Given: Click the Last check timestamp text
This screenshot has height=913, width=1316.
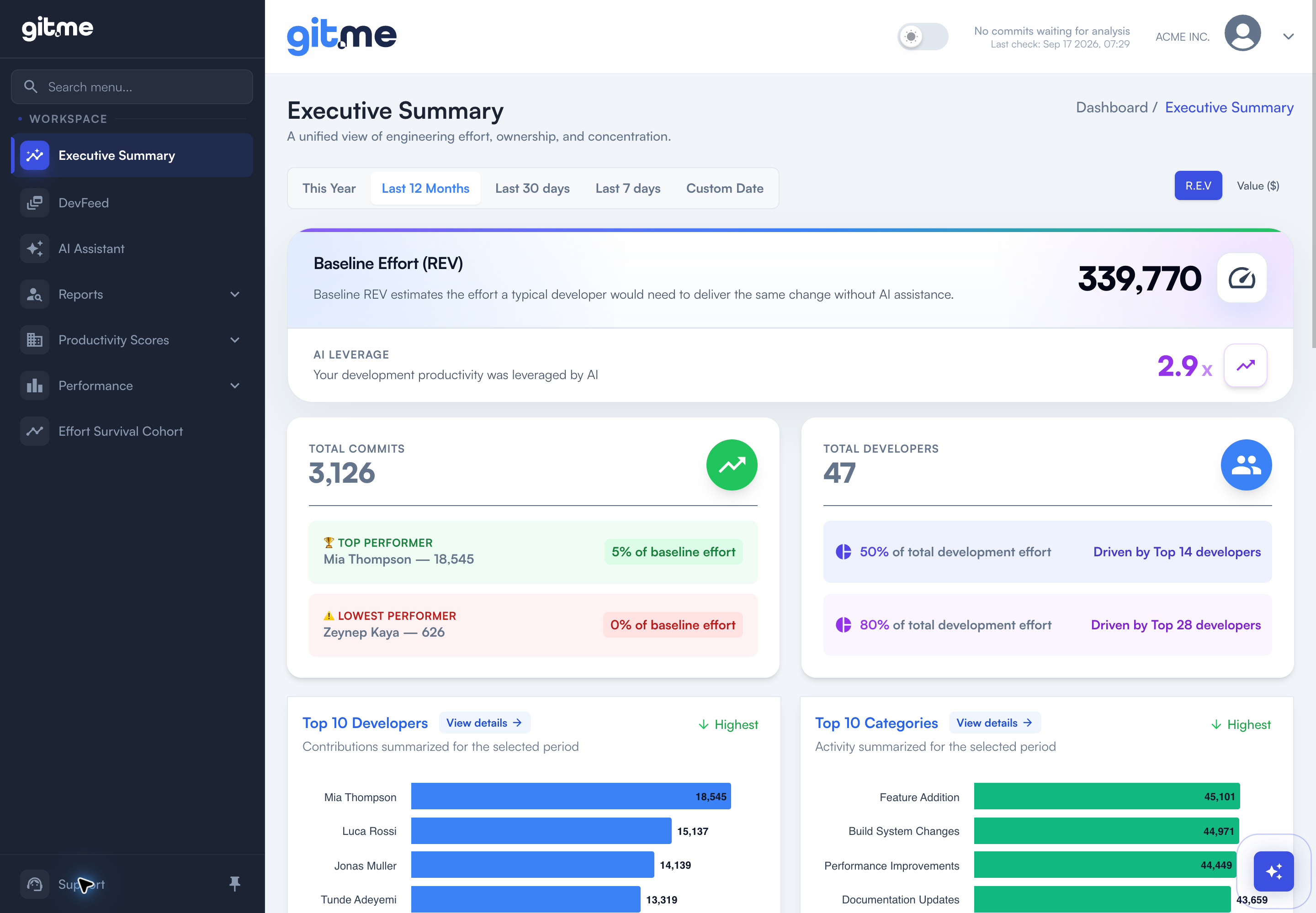Looking at the screenshot, I should click(1060, 45).
